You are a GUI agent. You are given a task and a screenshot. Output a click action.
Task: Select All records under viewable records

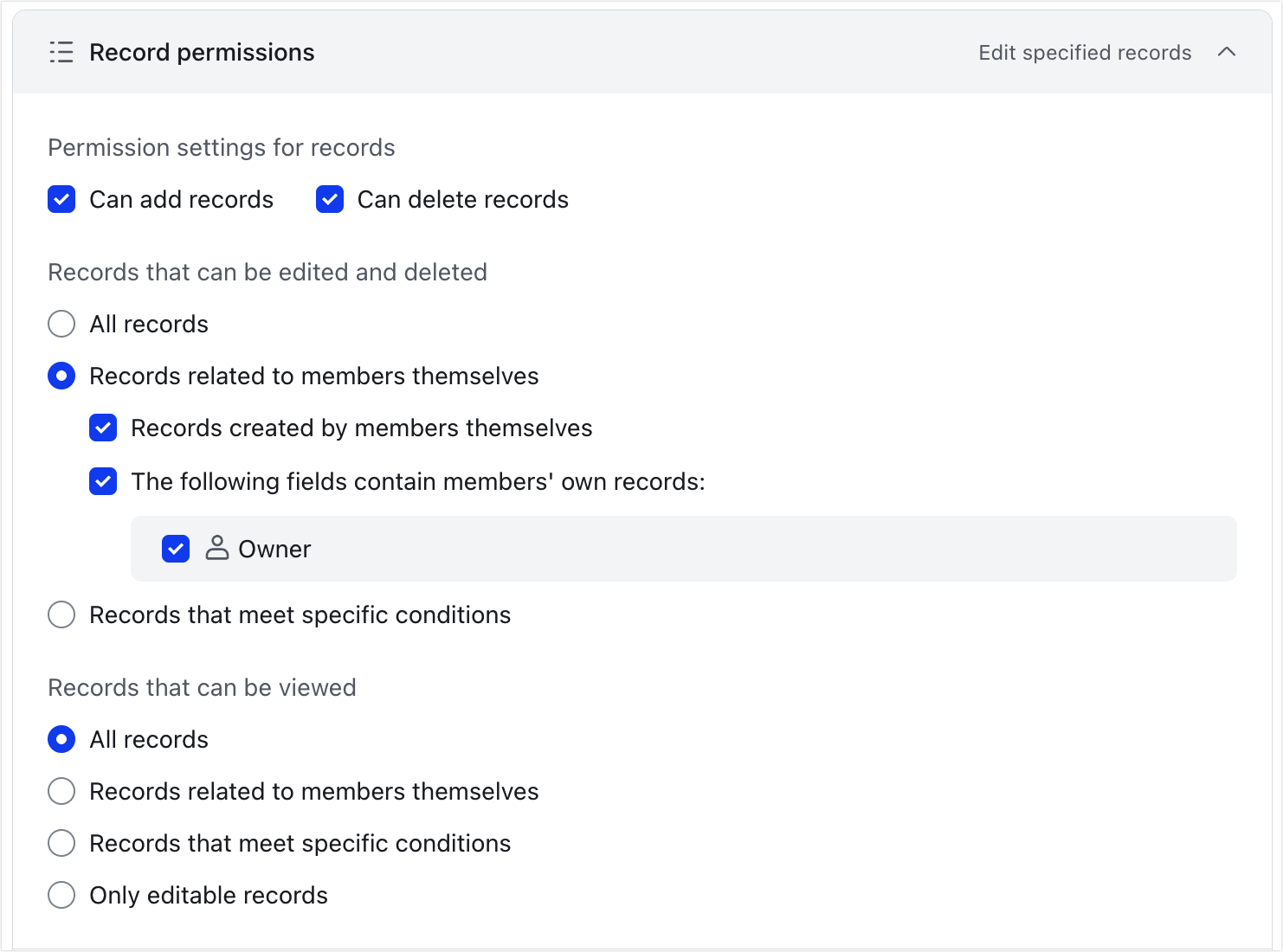(x=61, y=739)
